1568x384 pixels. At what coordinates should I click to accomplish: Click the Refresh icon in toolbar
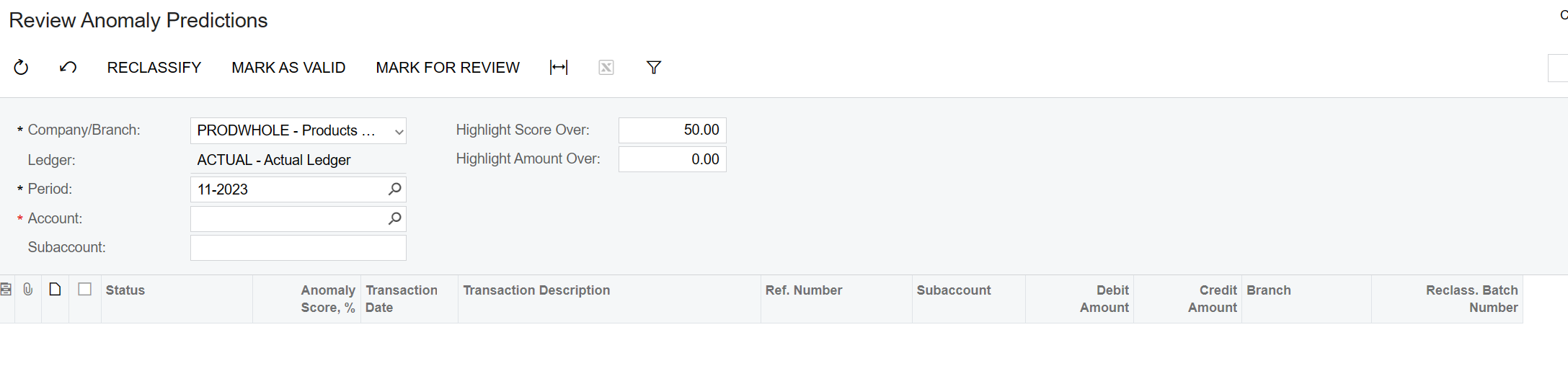[x=21, y=67]
